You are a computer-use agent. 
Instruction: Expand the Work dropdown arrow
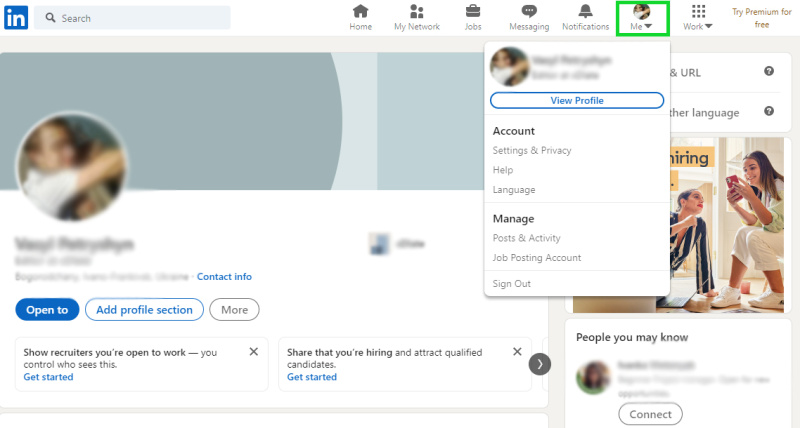[x=708, y=27]
